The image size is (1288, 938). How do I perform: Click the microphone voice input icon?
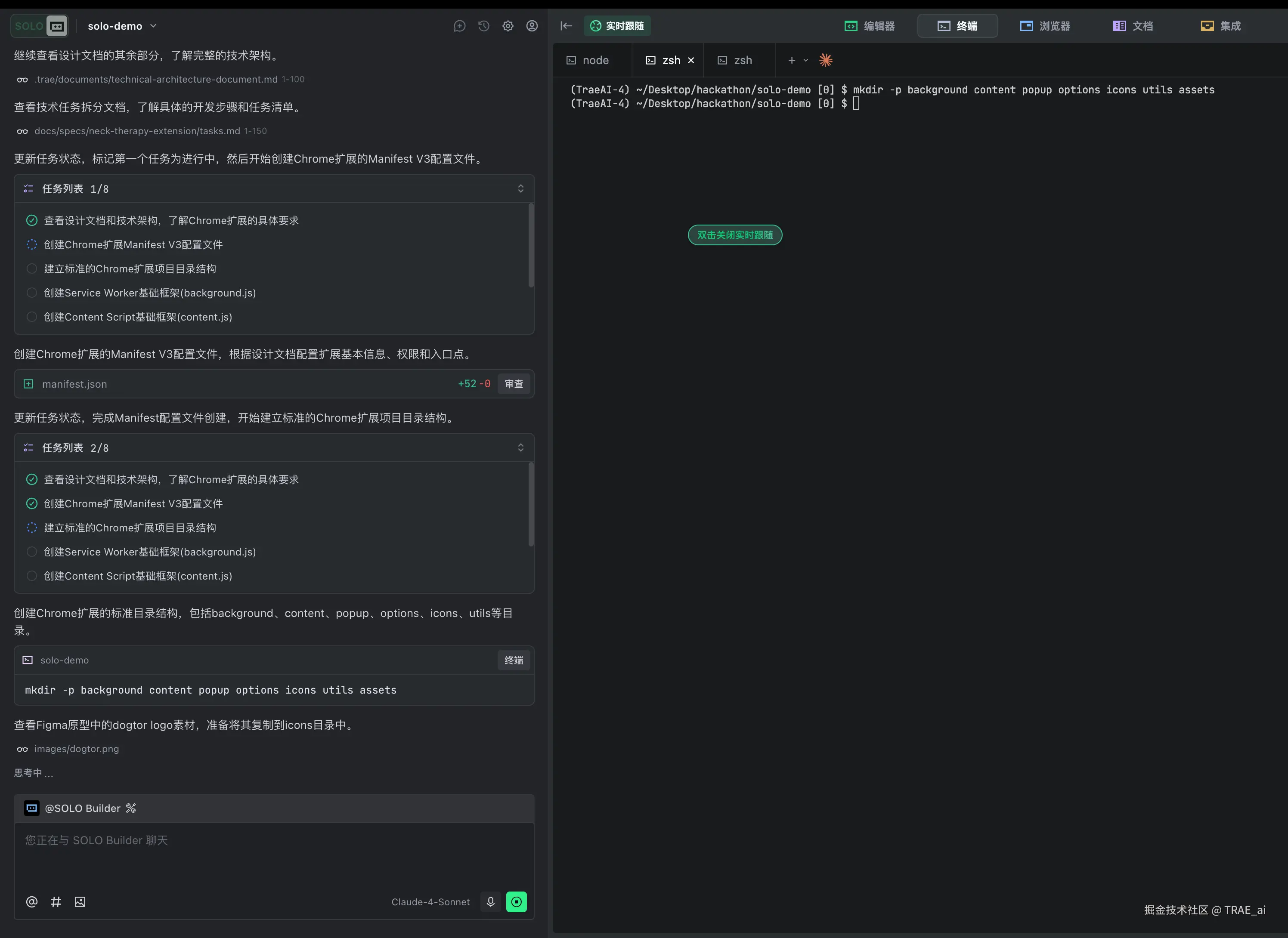click(491, 902)
